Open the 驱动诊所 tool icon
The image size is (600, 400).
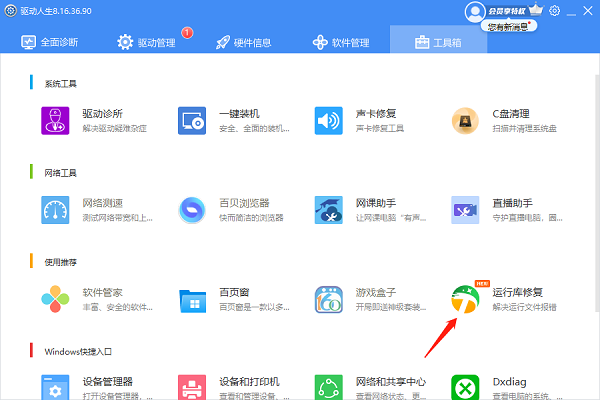[x=55, y=121]
